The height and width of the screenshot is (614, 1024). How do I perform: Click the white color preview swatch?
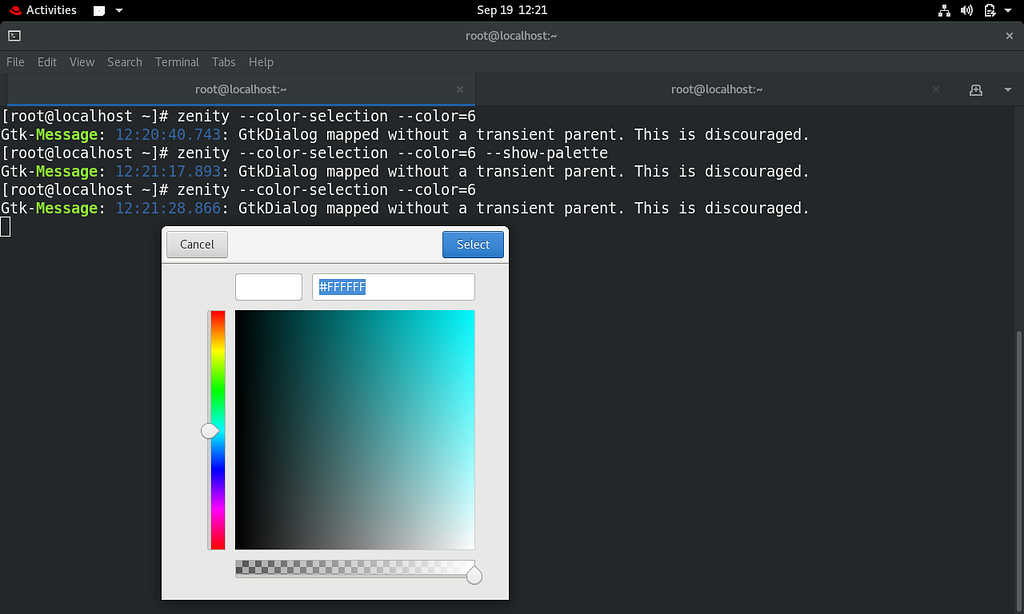click(268, 287)
